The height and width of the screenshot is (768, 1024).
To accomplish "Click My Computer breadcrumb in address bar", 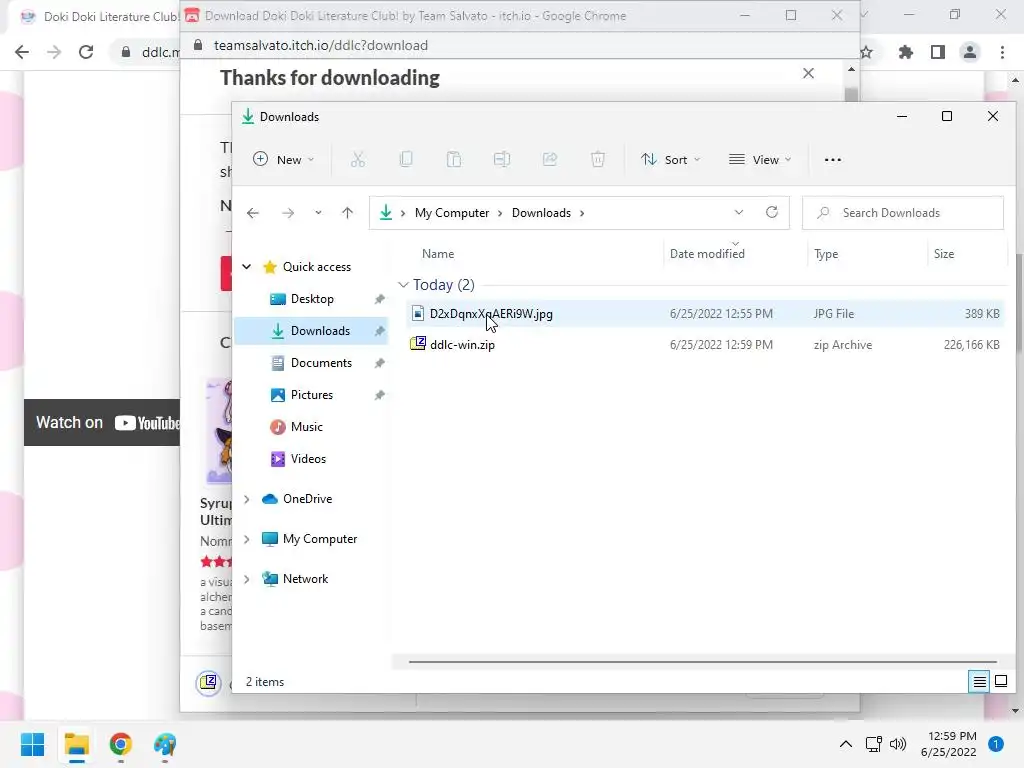I will (452, 213).
